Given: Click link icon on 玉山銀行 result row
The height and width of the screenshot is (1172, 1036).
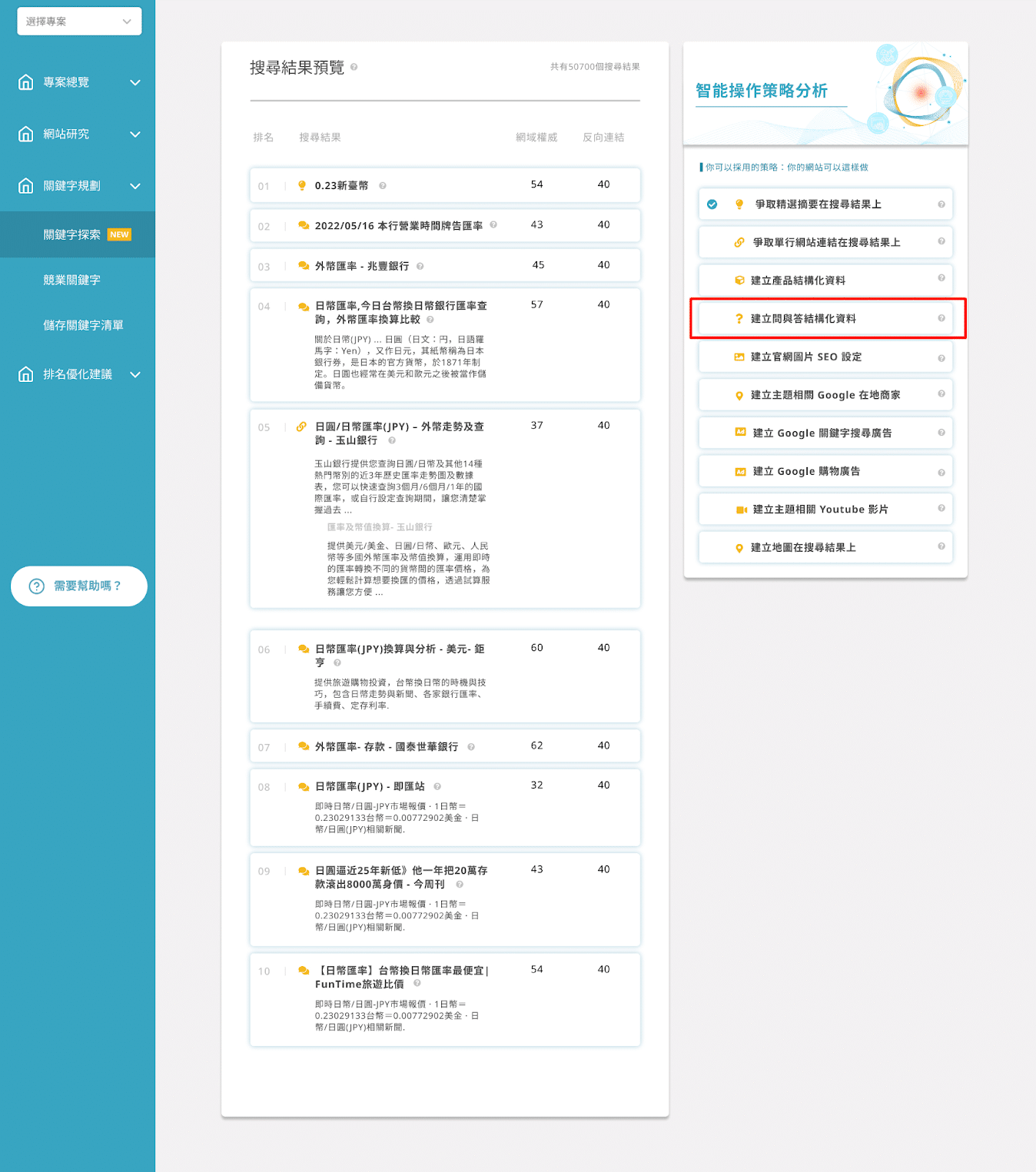Looking at the screenshot, I should (x=301, y=427).
